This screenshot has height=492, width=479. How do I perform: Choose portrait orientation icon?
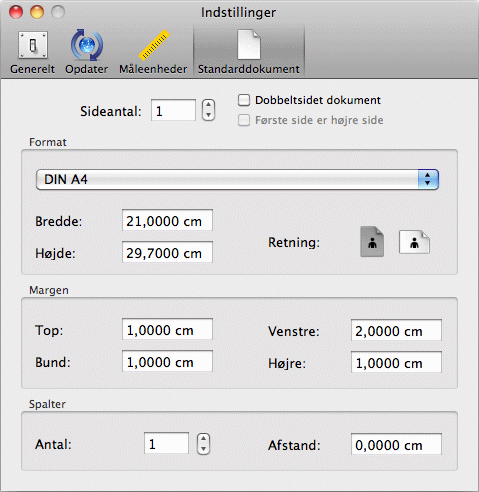(x=372, y=242)
